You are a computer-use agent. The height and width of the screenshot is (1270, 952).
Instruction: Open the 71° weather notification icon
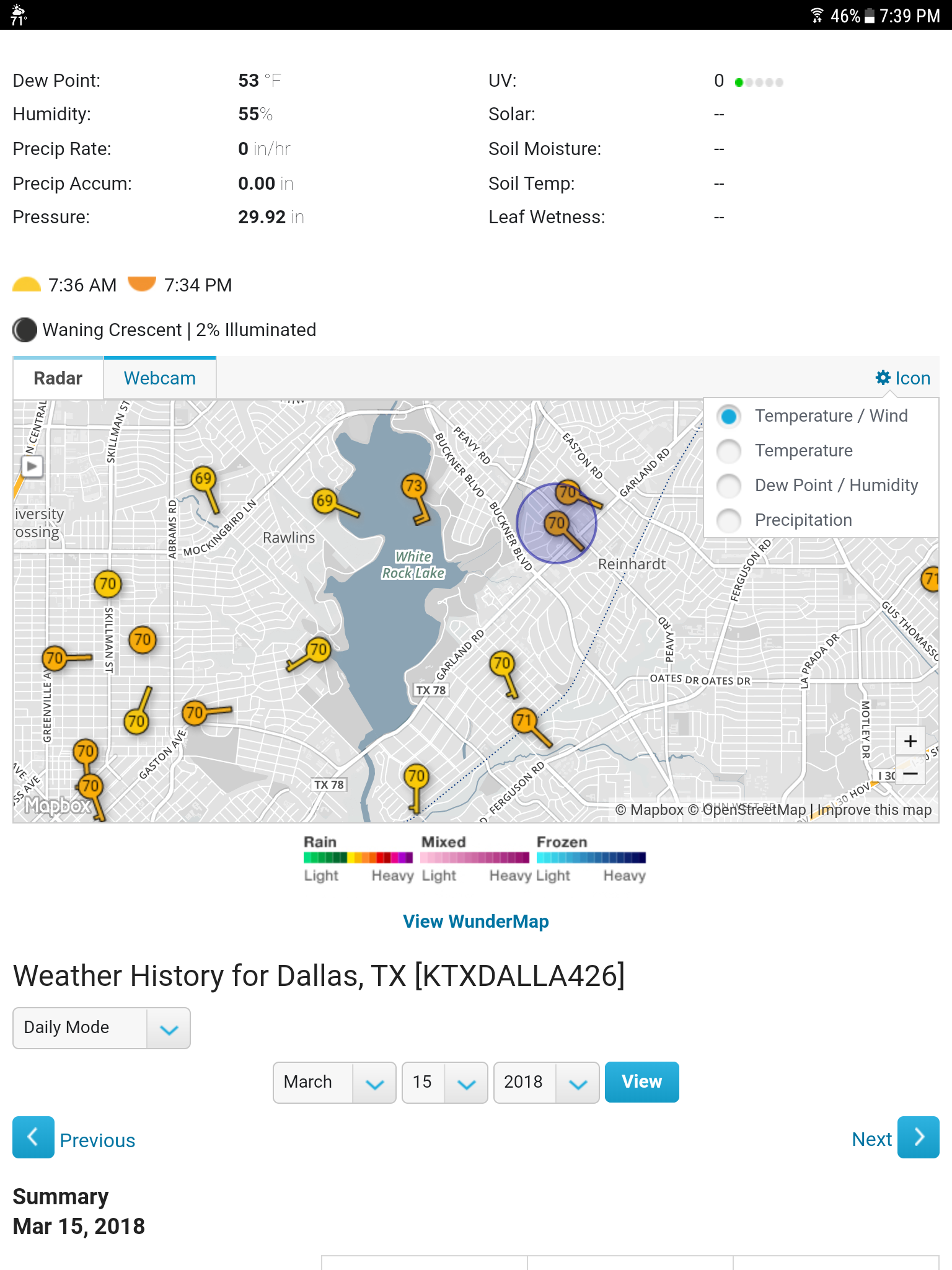19,16
